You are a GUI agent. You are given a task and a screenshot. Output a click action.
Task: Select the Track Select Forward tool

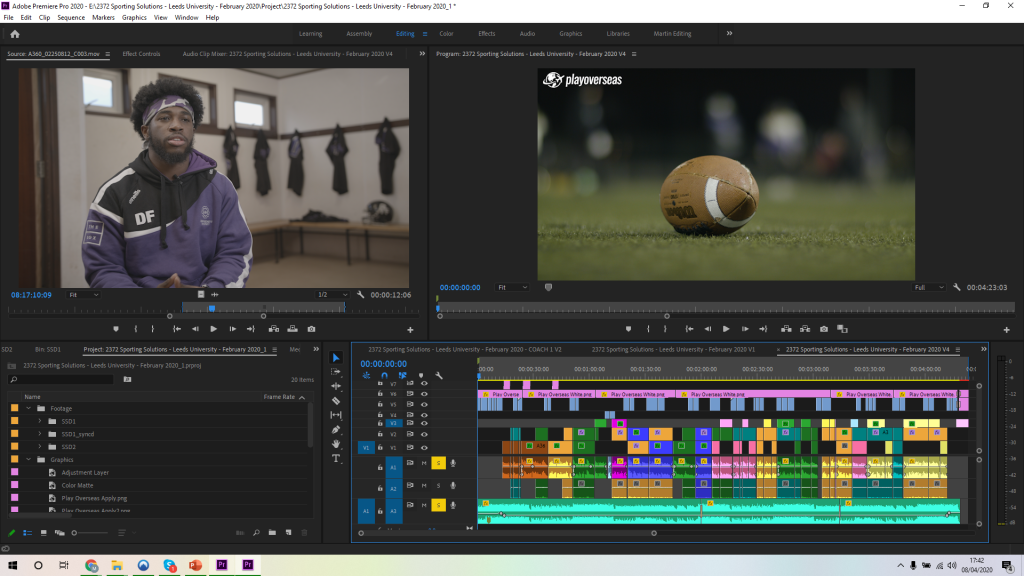click(336, 372)
